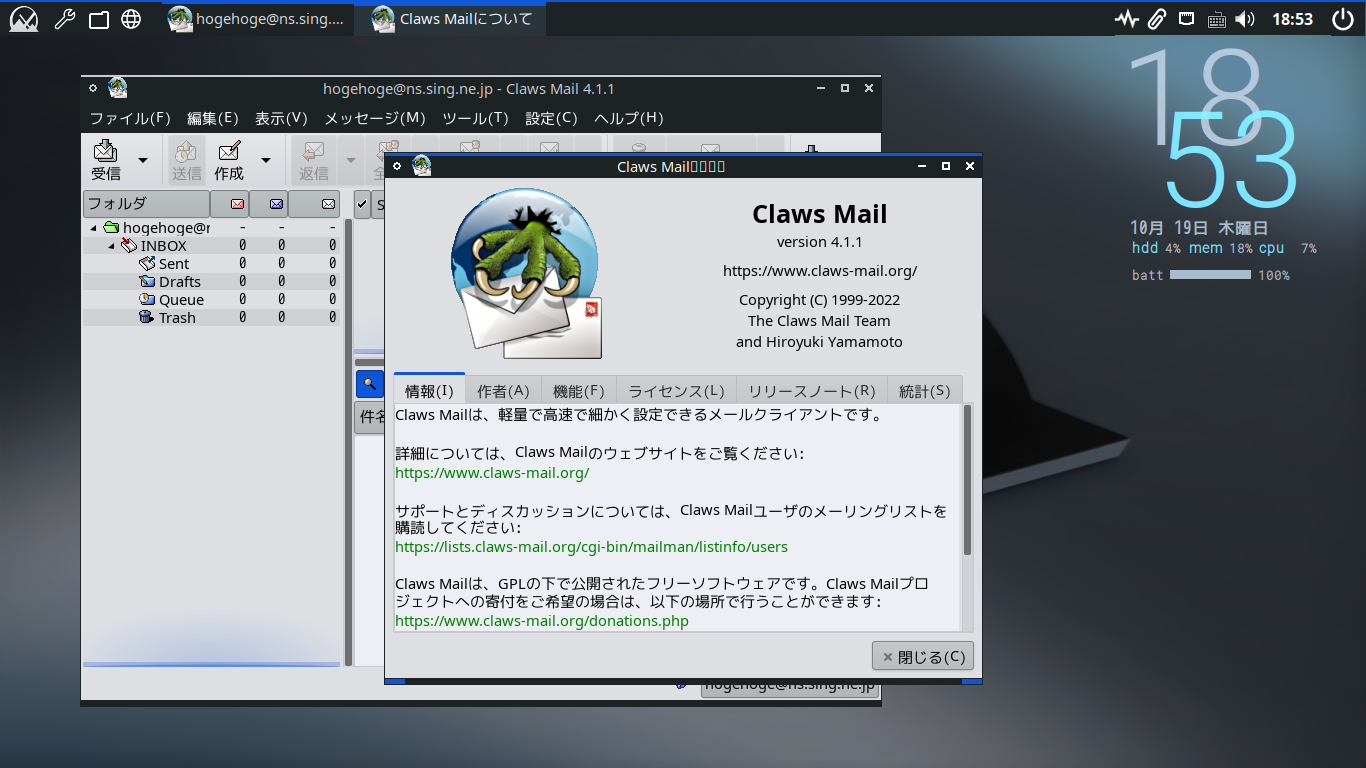Open the https://www.claws-mail.org/ green link

492,473
